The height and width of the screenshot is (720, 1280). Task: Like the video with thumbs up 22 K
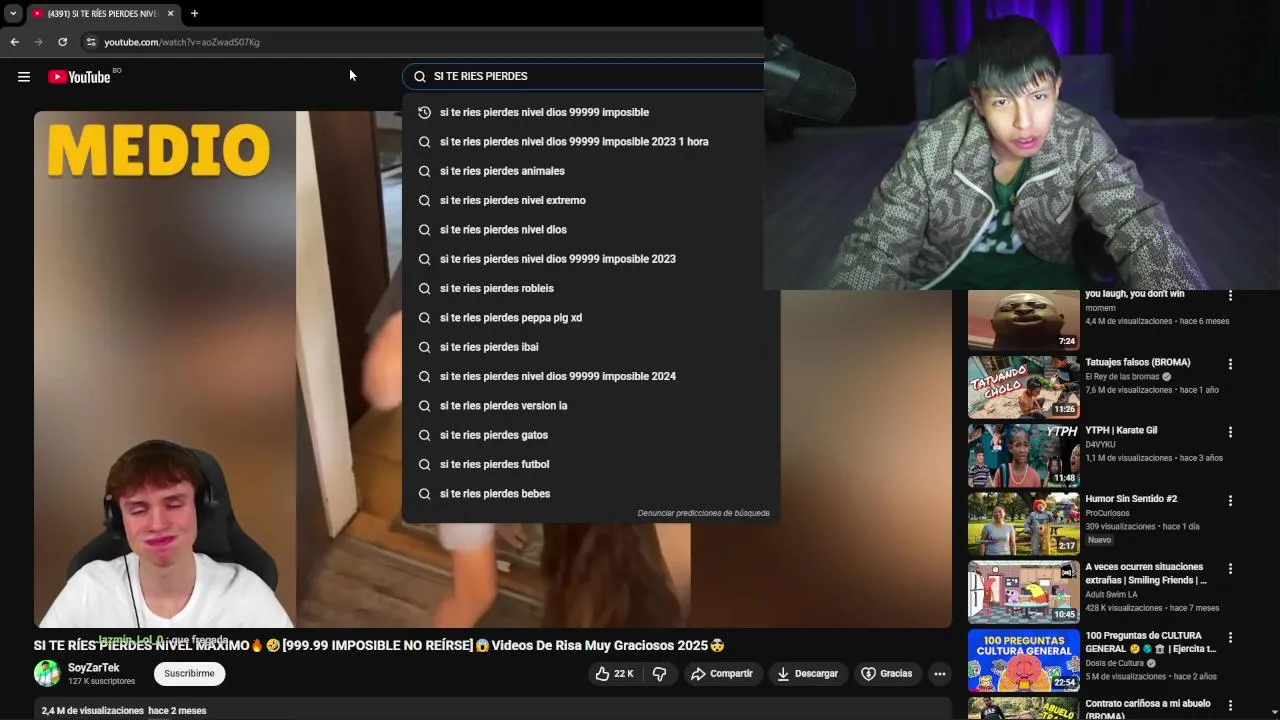[614, 674]
